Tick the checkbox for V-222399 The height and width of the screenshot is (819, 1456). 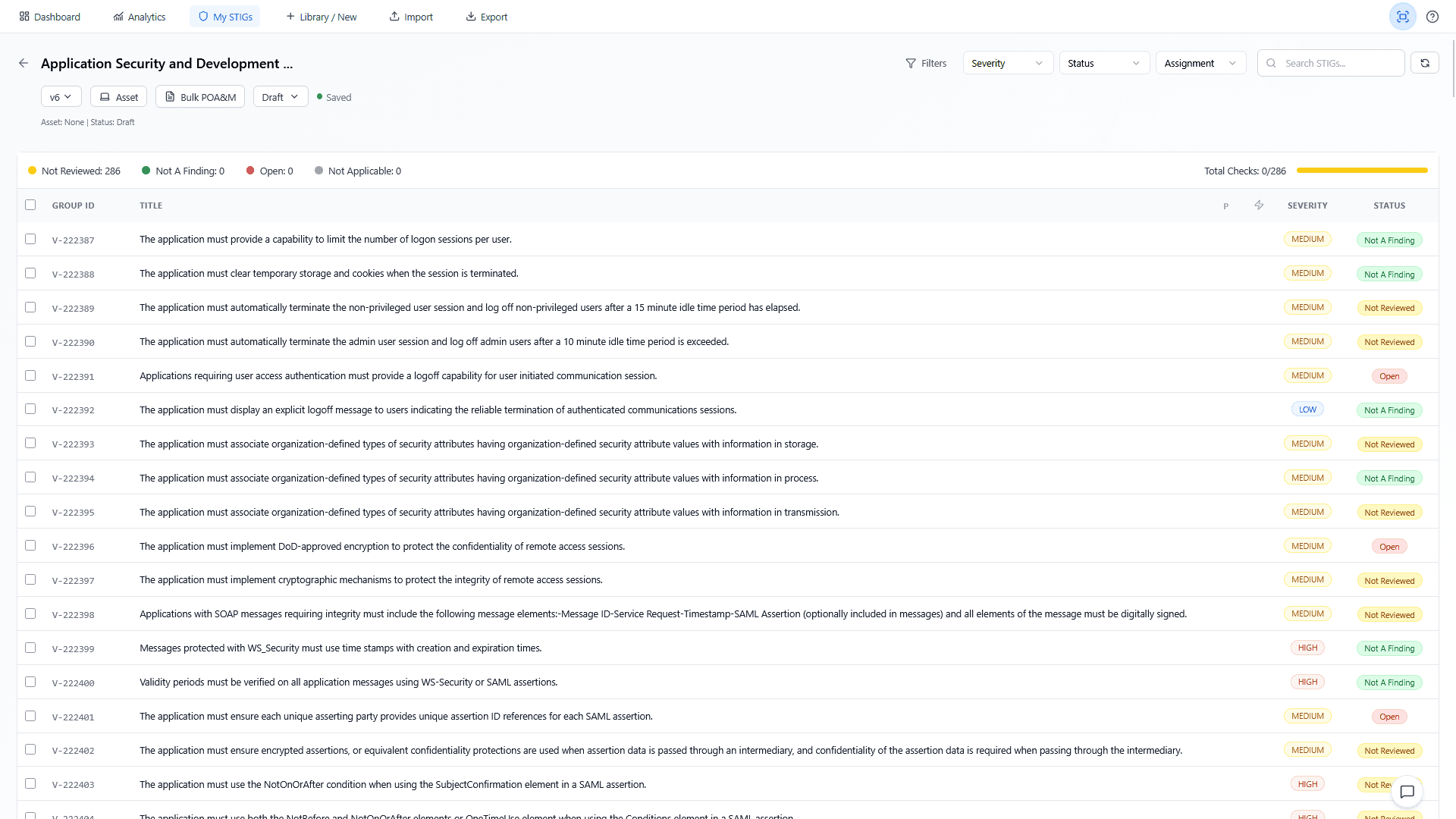point(30,648)
